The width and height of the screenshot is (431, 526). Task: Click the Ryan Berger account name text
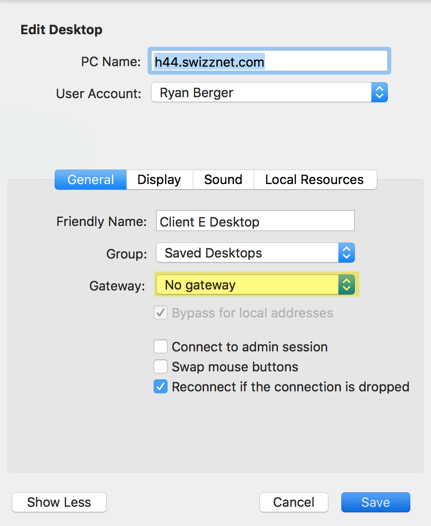point(196,93)
